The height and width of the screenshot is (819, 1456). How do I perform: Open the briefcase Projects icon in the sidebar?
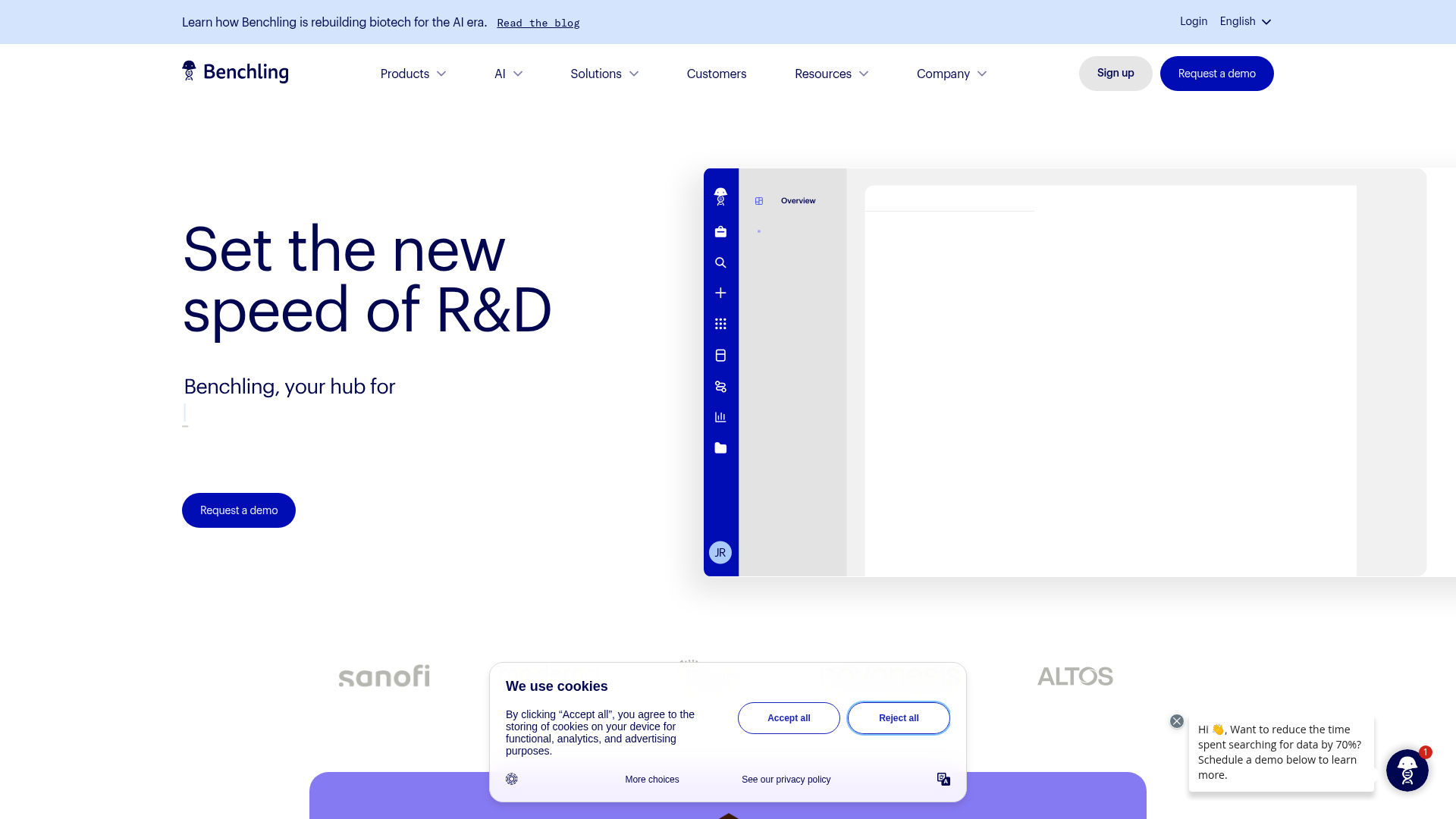(720, 232)
